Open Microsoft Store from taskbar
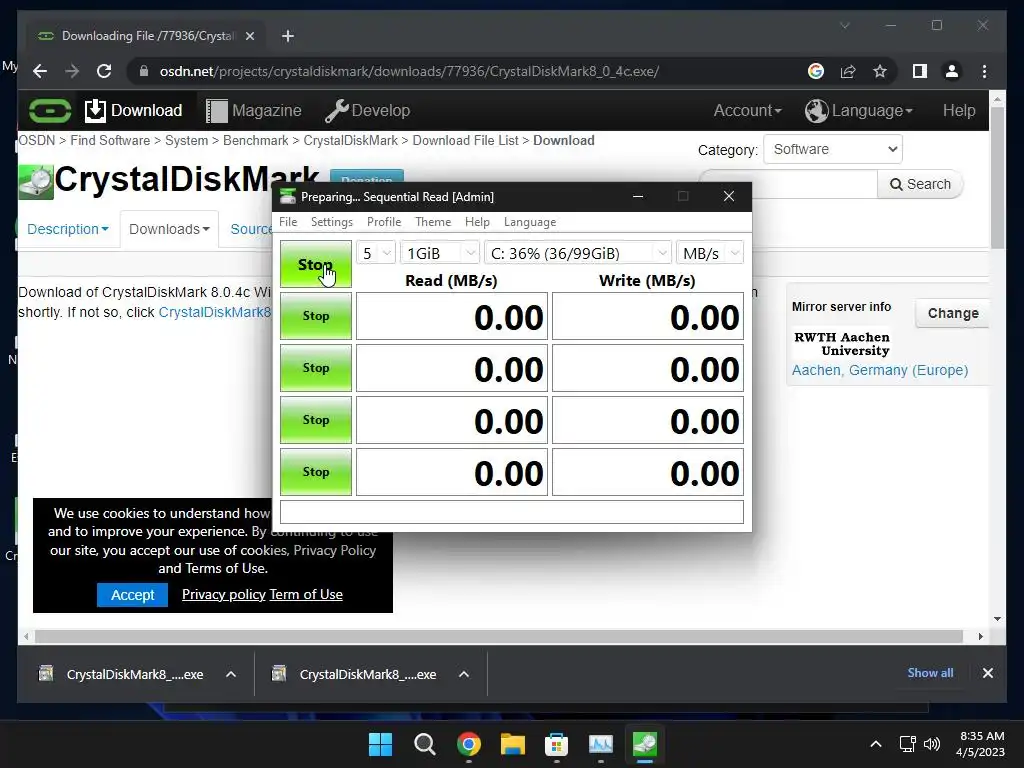This screenshot has width=1024, height=768. tap(556, 744)
